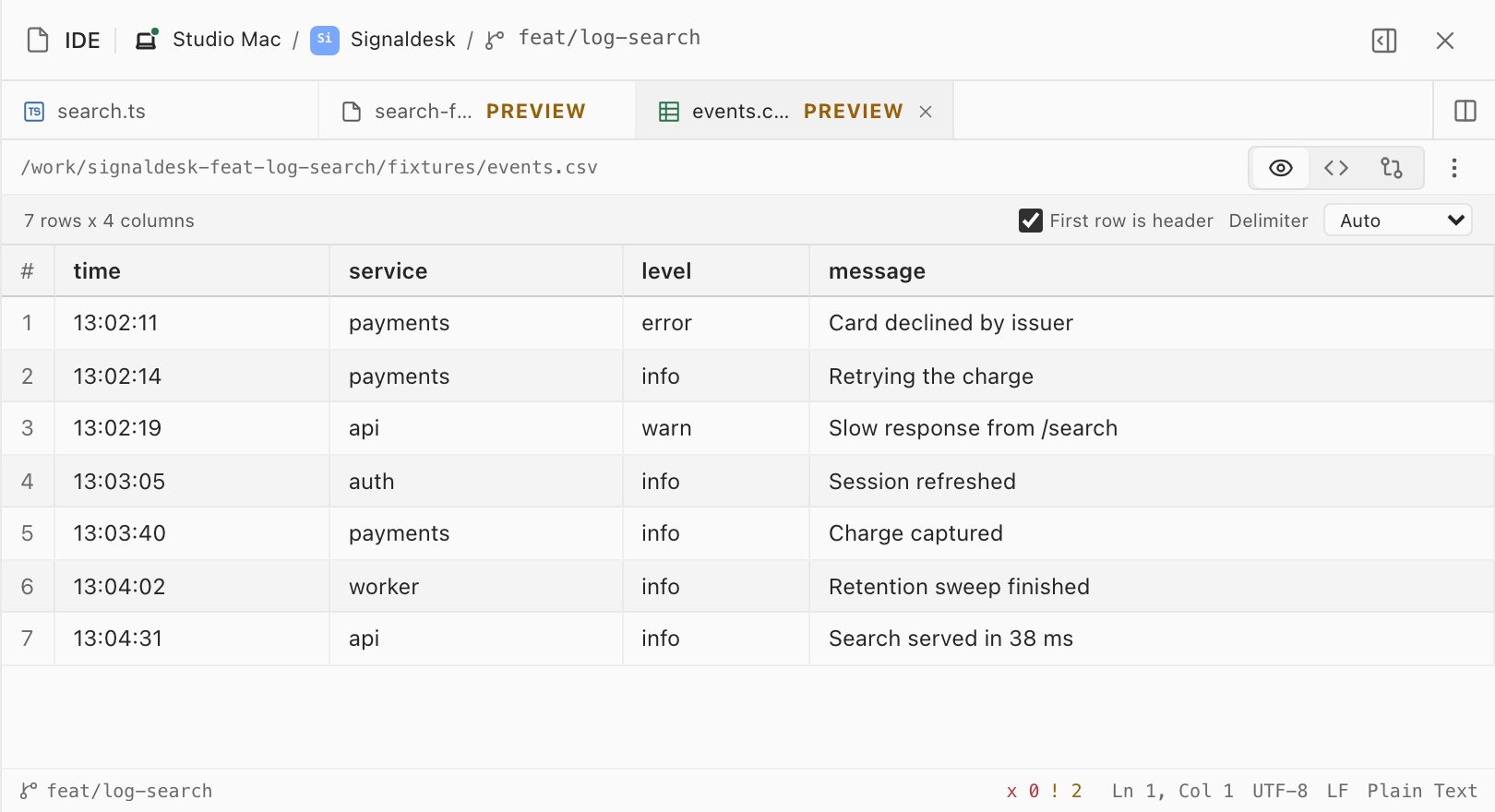Click the document icon on search-f... tab
The width and height of the screenshot is (1495, 812).
(x=351, y=112)
